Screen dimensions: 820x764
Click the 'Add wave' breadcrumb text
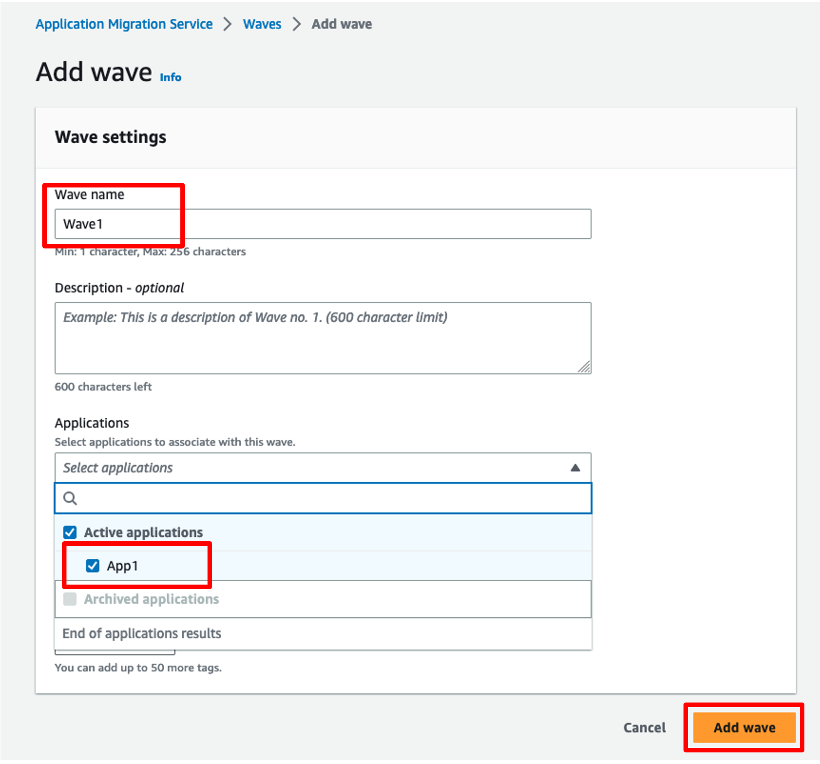click(x=342, y=24)
